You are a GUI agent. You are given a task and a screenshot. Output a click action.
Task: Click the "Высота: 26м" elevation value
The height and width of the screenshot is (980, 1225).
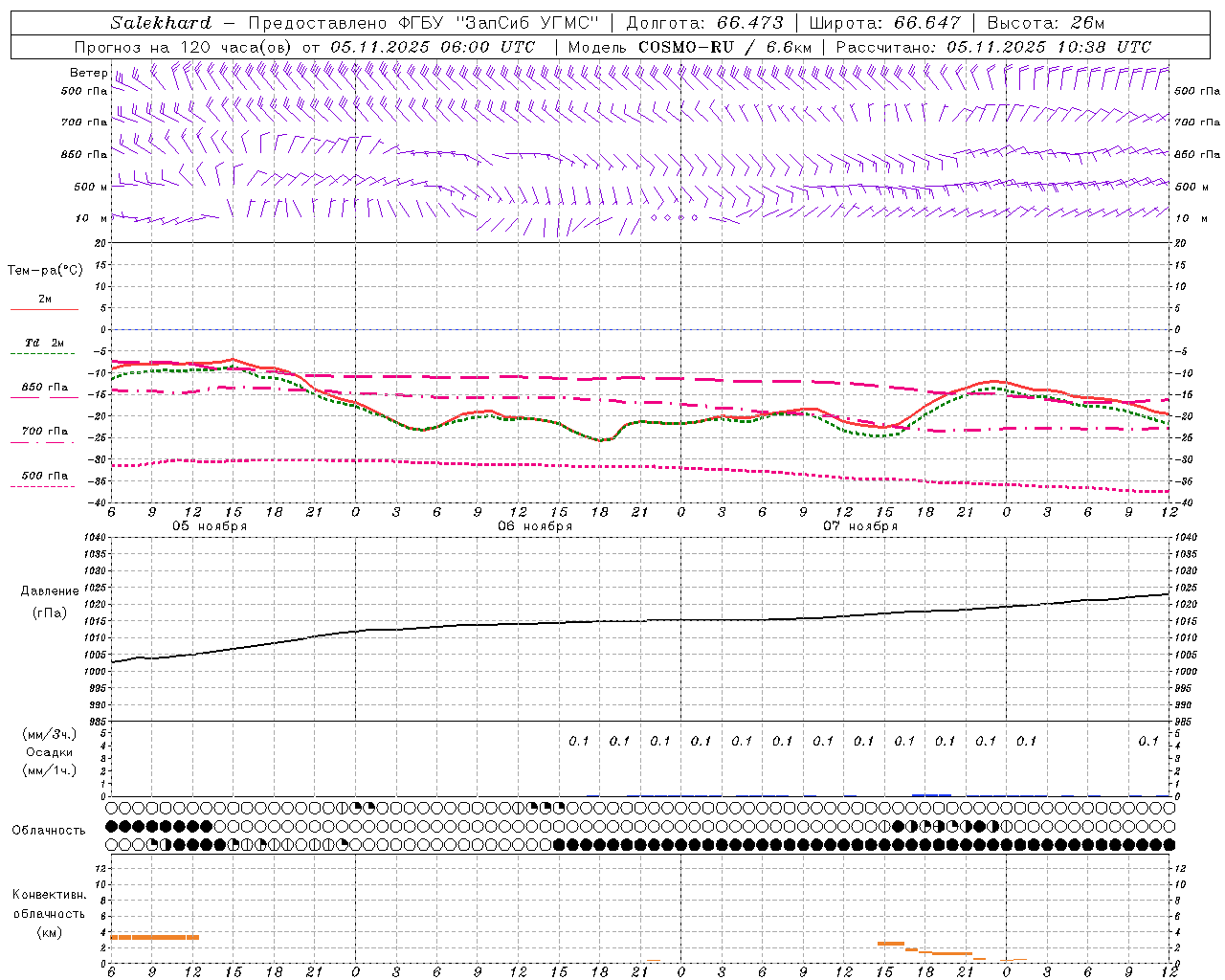pyautogui.click(x=1046, y=23)
